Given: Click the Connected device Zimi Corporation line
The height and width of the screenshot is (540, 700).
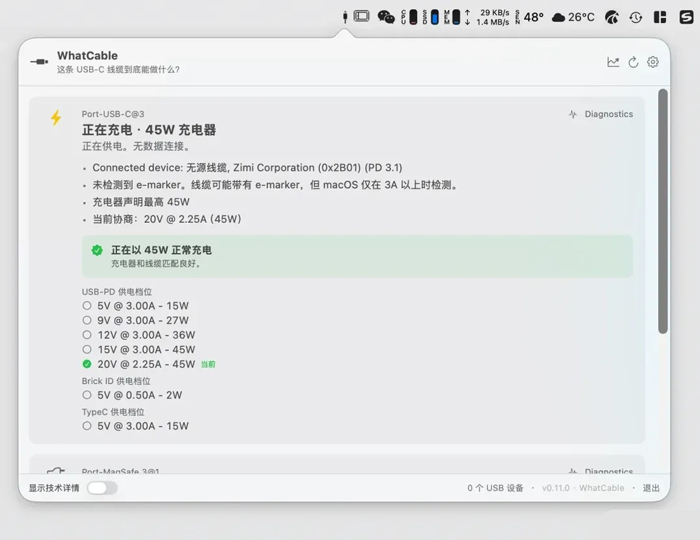Looking at the screenshot, I should tap(247, 168).
